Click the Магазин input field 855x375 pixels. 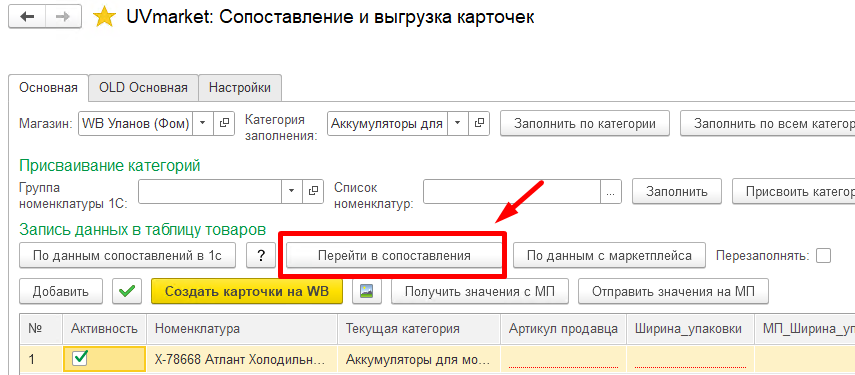136,123
